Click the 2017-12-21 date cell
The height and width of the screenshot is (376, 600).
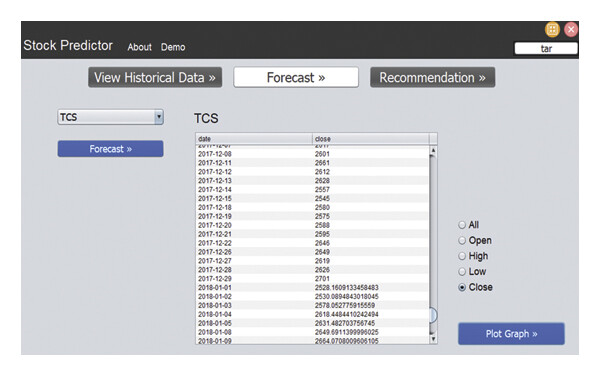(254, 234)
